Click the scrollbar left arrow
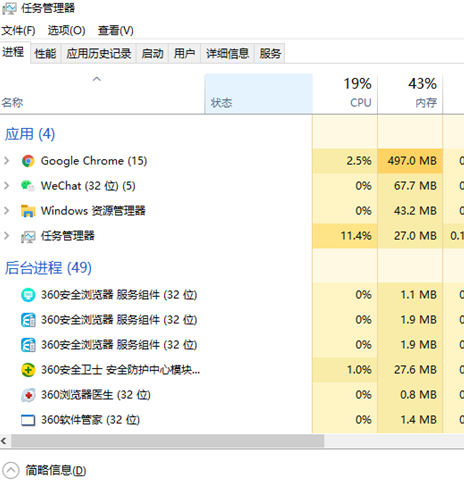This screenshot has height=486, width=464. pyautogui.click(x=4, y=441)
